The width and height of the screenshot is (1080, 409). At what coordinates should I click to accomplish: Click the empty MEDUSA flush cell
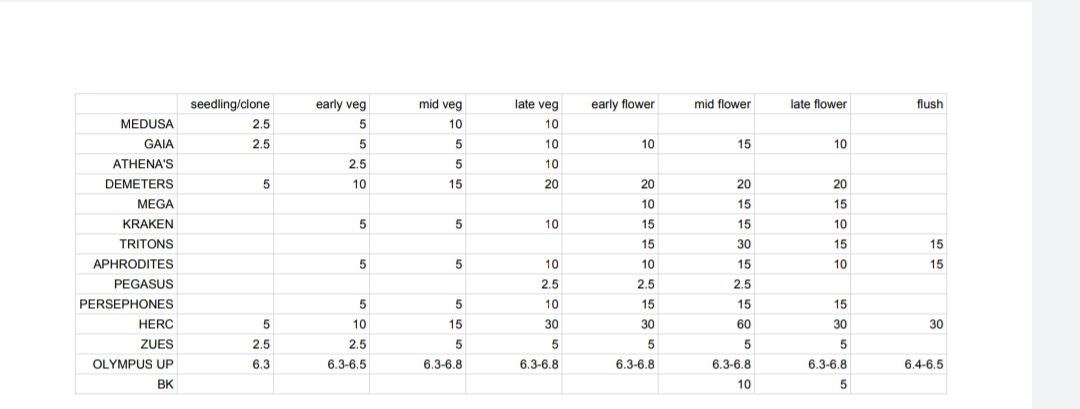click(899, 125)
